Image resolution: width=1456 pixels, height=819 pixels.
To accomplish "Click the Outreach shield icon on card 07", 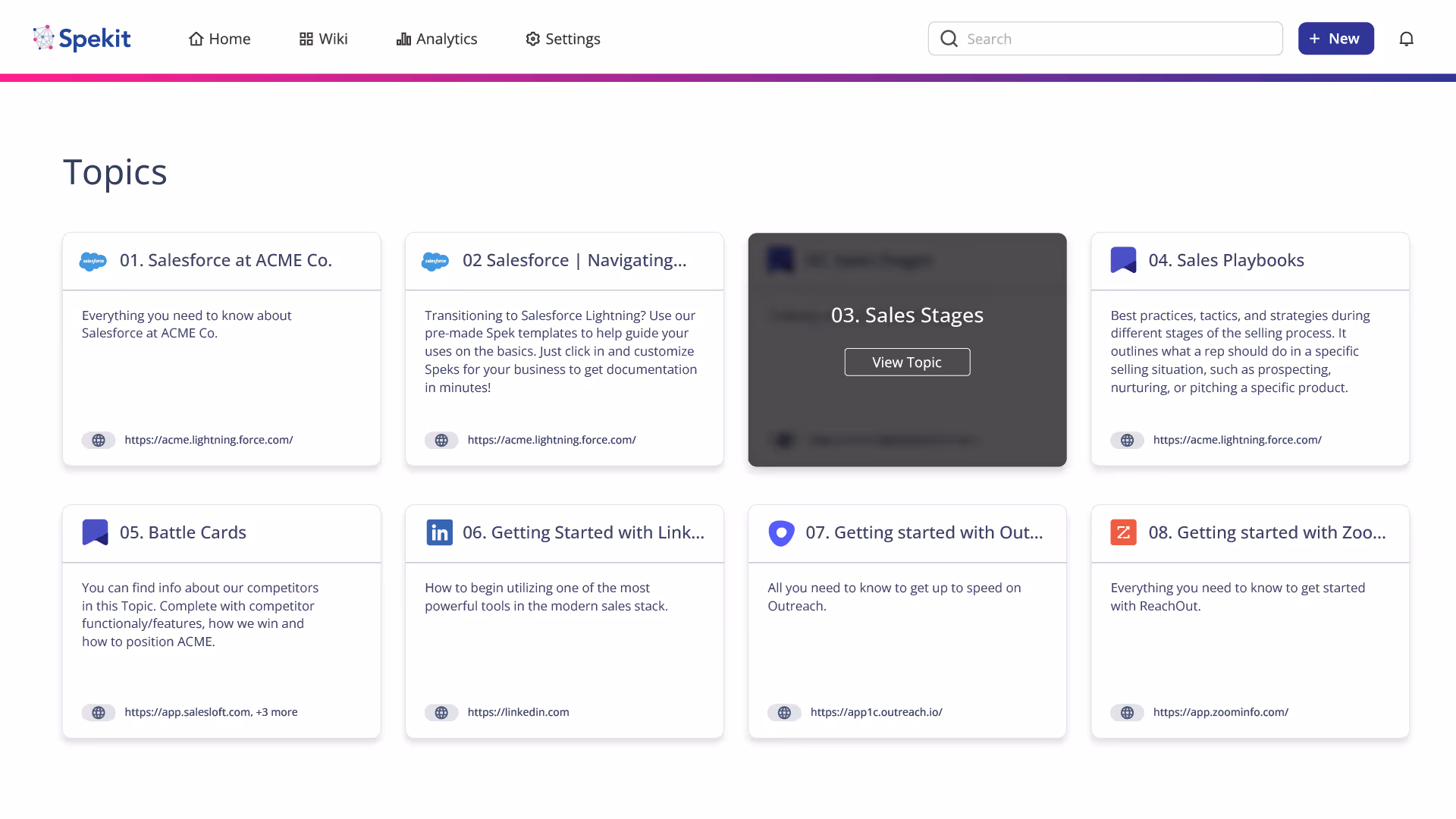I will point(781,532).
